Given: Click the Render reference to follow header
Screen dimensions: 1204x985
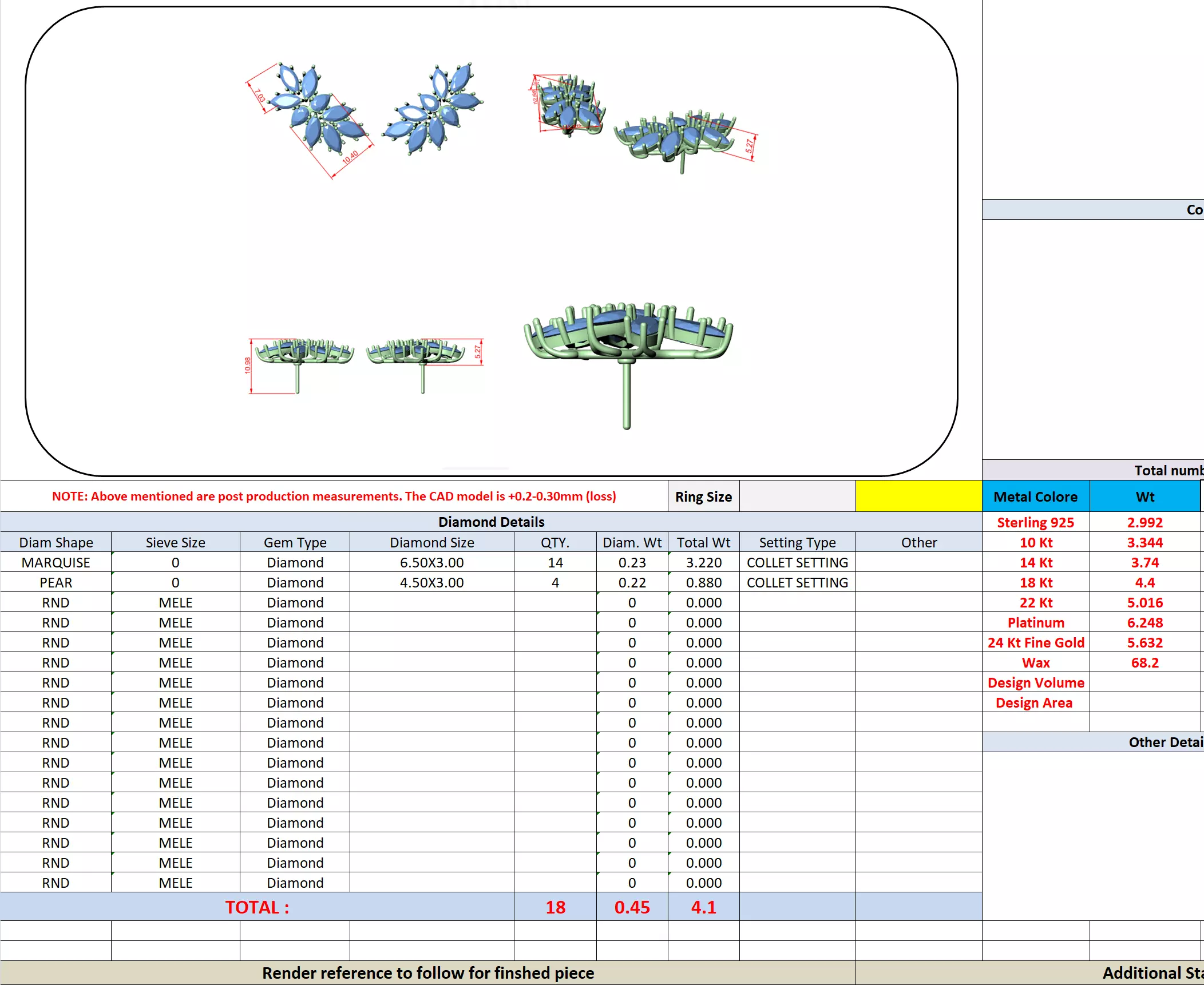Looking at the screenshot, I should coord(427,972).
